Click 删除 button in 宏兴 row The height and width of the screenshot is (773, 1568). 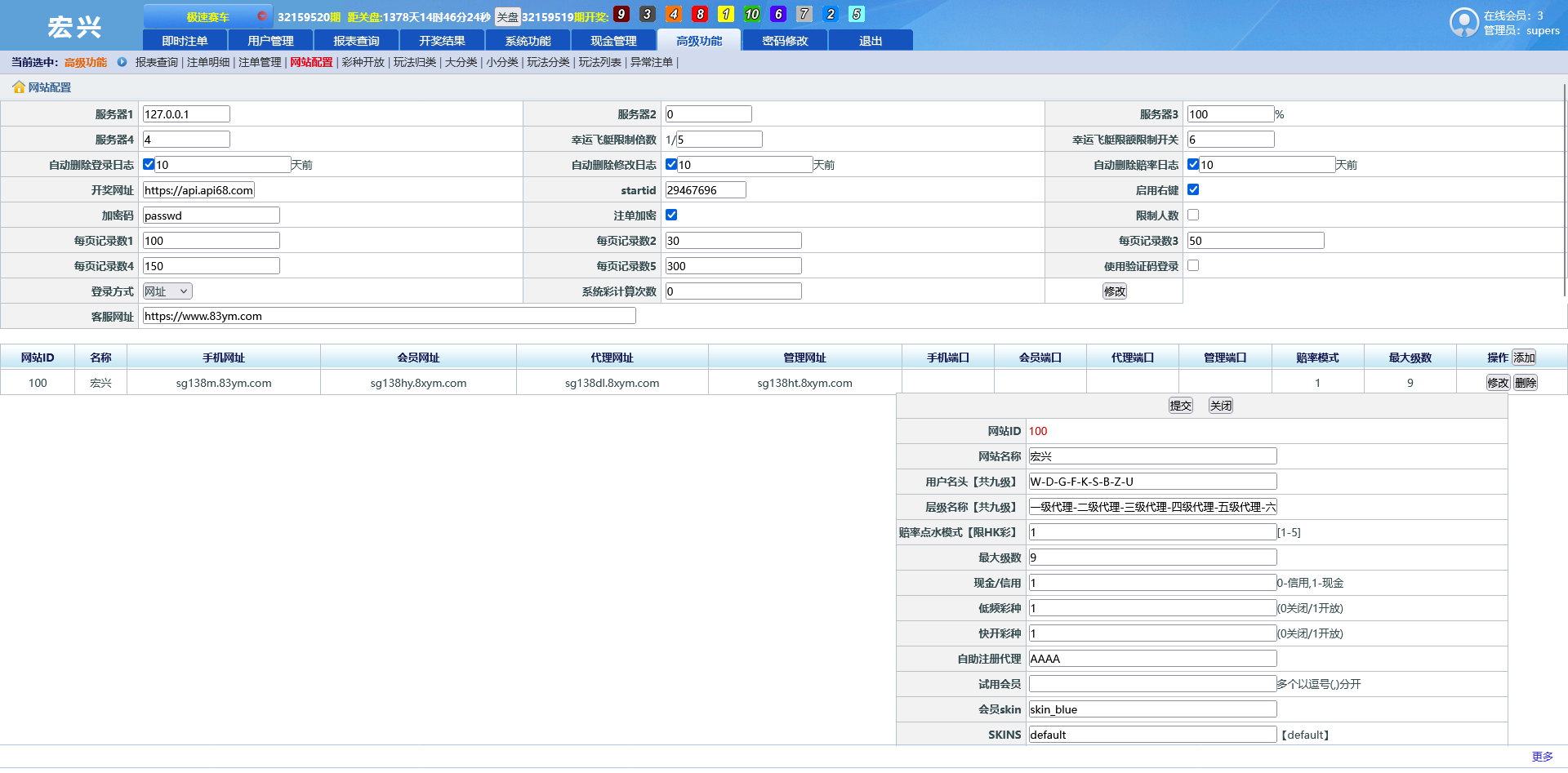click(x=1526, y=383)
